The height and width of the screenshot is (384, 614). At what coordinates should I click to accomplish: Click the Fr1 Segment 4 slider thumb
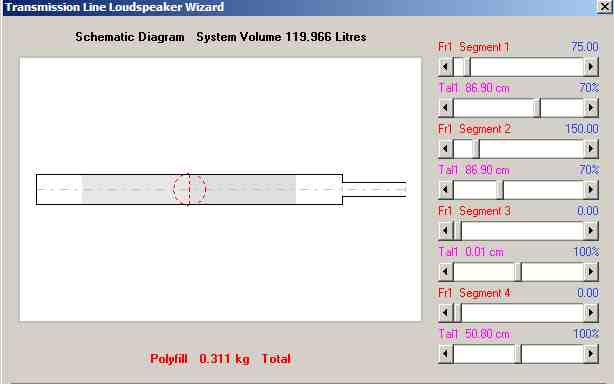[457, 313]
